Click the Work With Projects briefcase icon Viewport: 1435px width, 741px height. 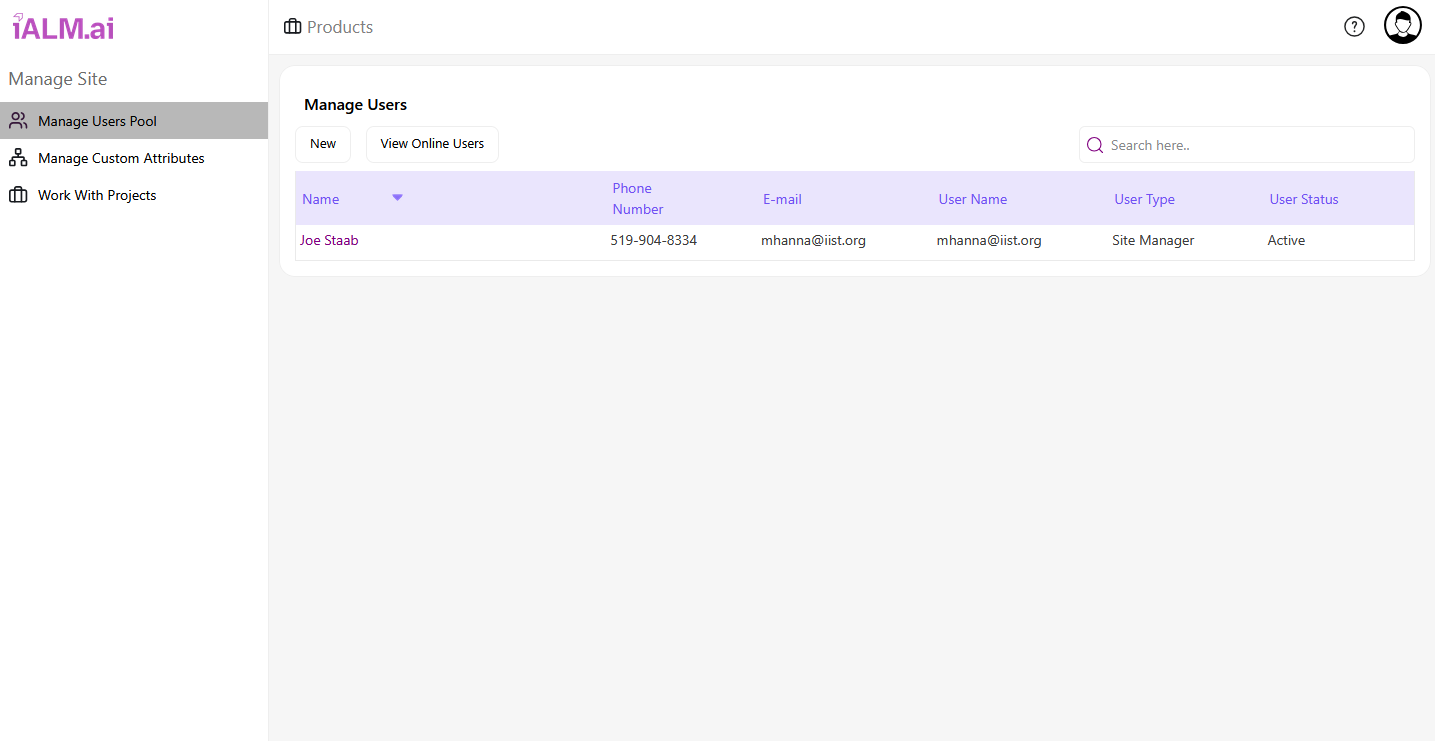[17, 194]
